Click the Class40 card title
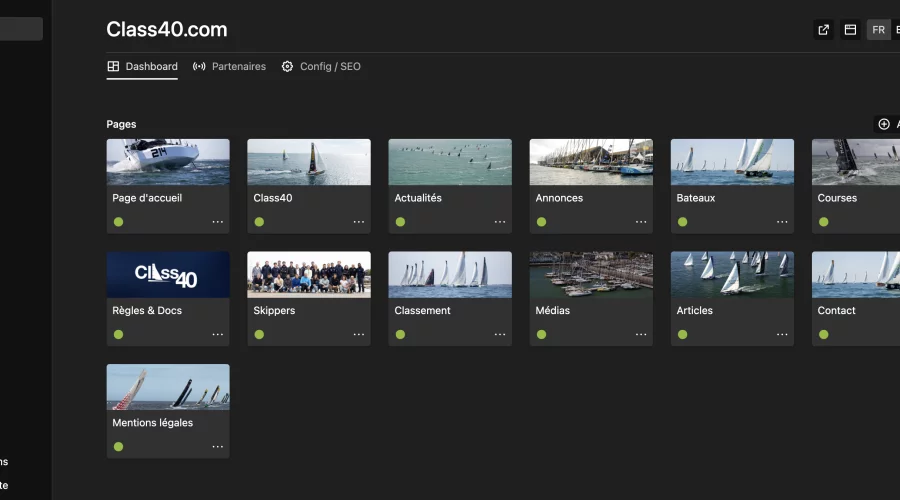This screenshot has height=500, width=900. (273, 198)
